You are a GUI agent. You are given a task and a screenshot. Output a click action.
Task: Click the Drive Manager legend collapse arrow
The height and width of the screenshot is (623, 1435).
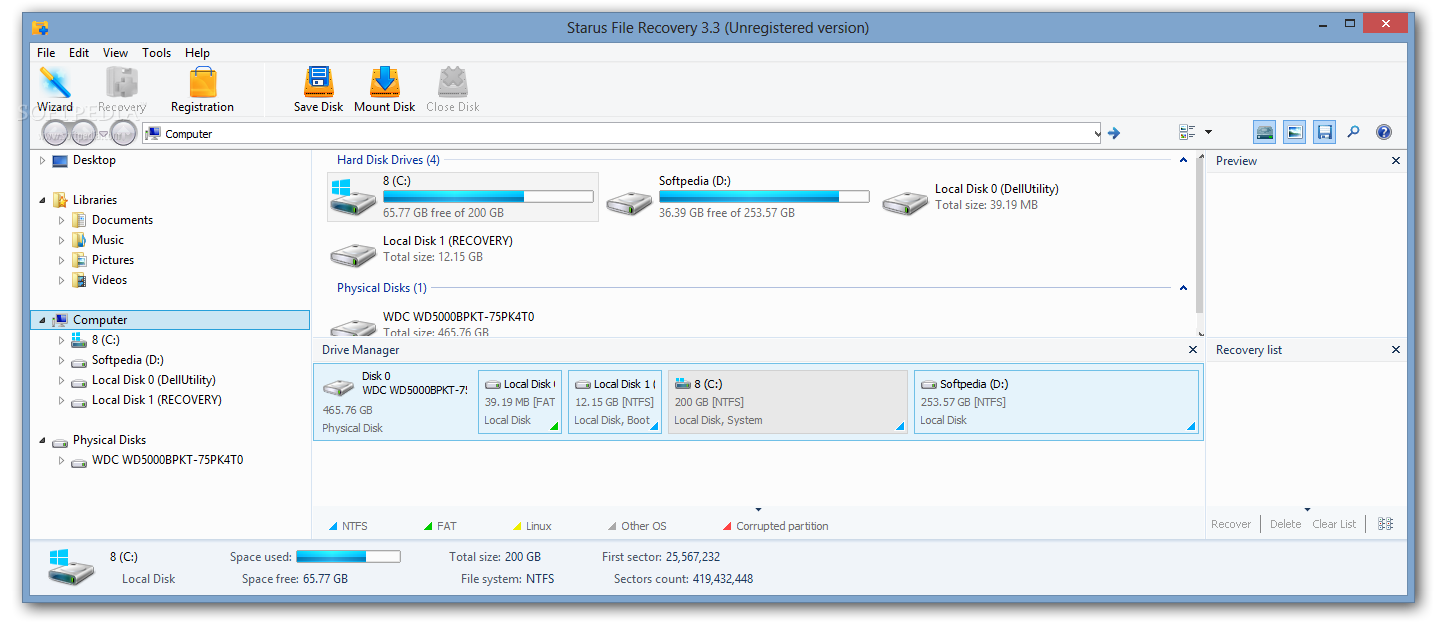pos(758,510)
